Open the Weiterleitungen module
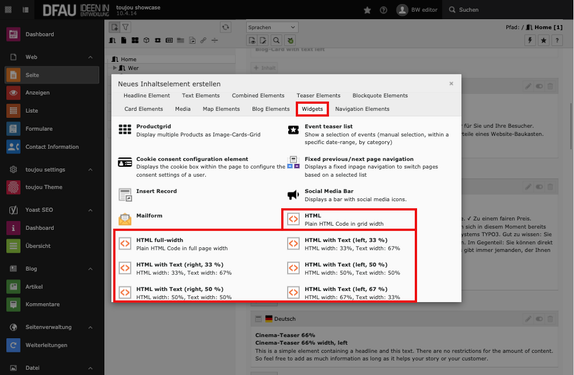 13,345
